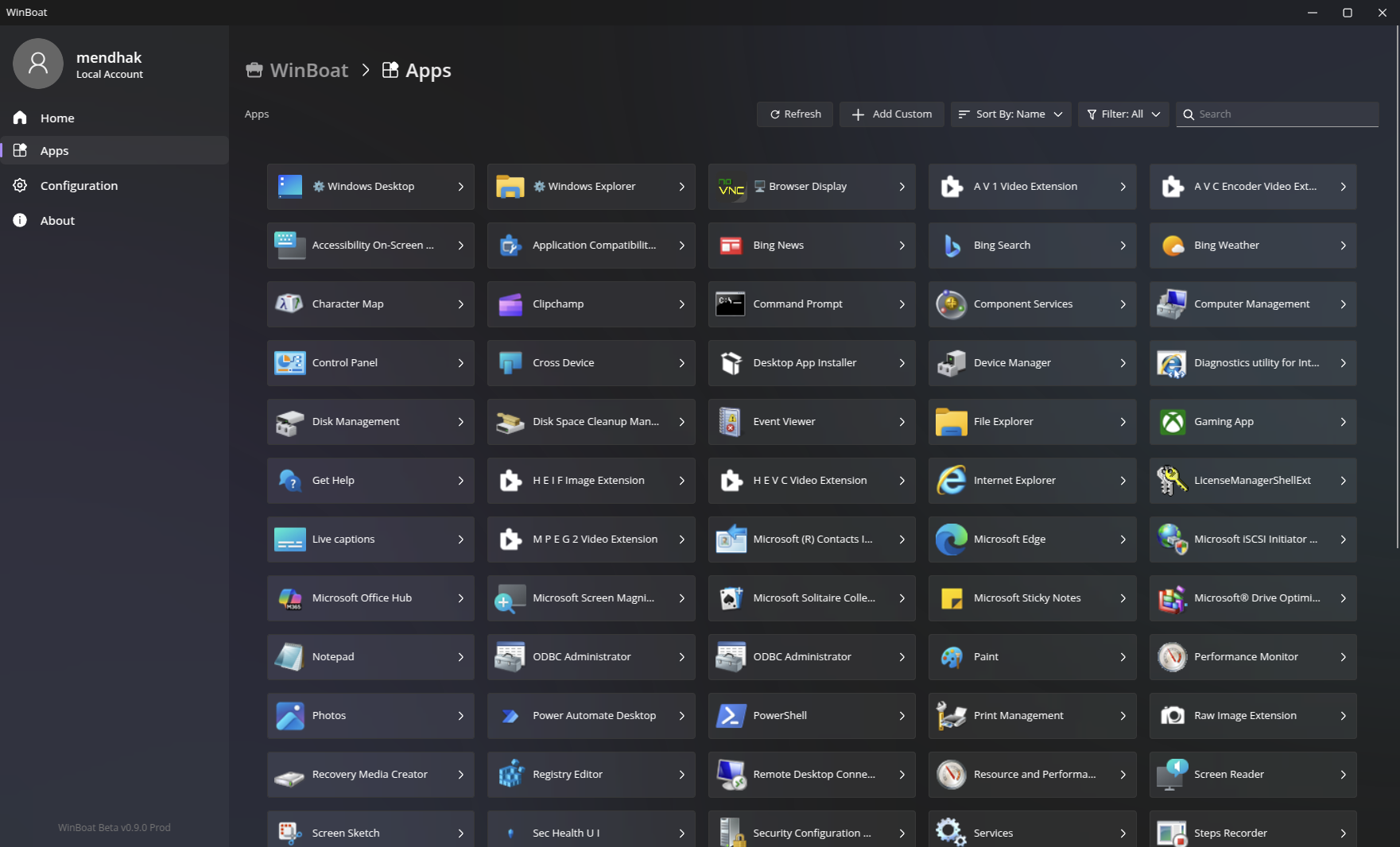Click the Gaming App Xbox icon
Viewport: 1400px width, 847px height.
tap(1172, 422)
